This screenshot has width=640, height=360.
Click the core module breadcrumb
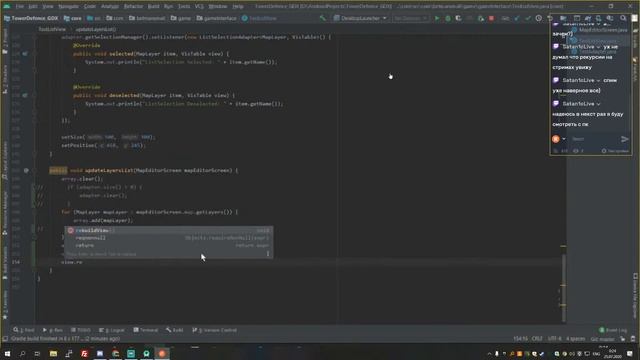[73, 18]
